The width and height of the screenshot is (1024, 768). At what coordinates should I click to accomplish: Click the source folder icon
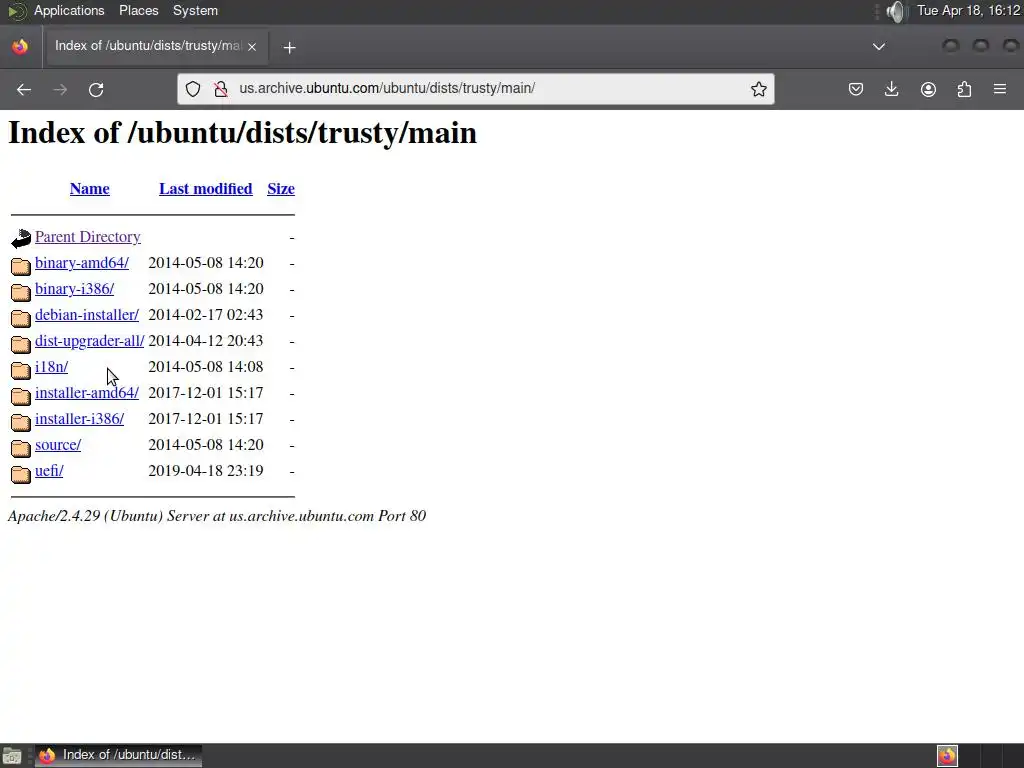click(x=21, y=448)
